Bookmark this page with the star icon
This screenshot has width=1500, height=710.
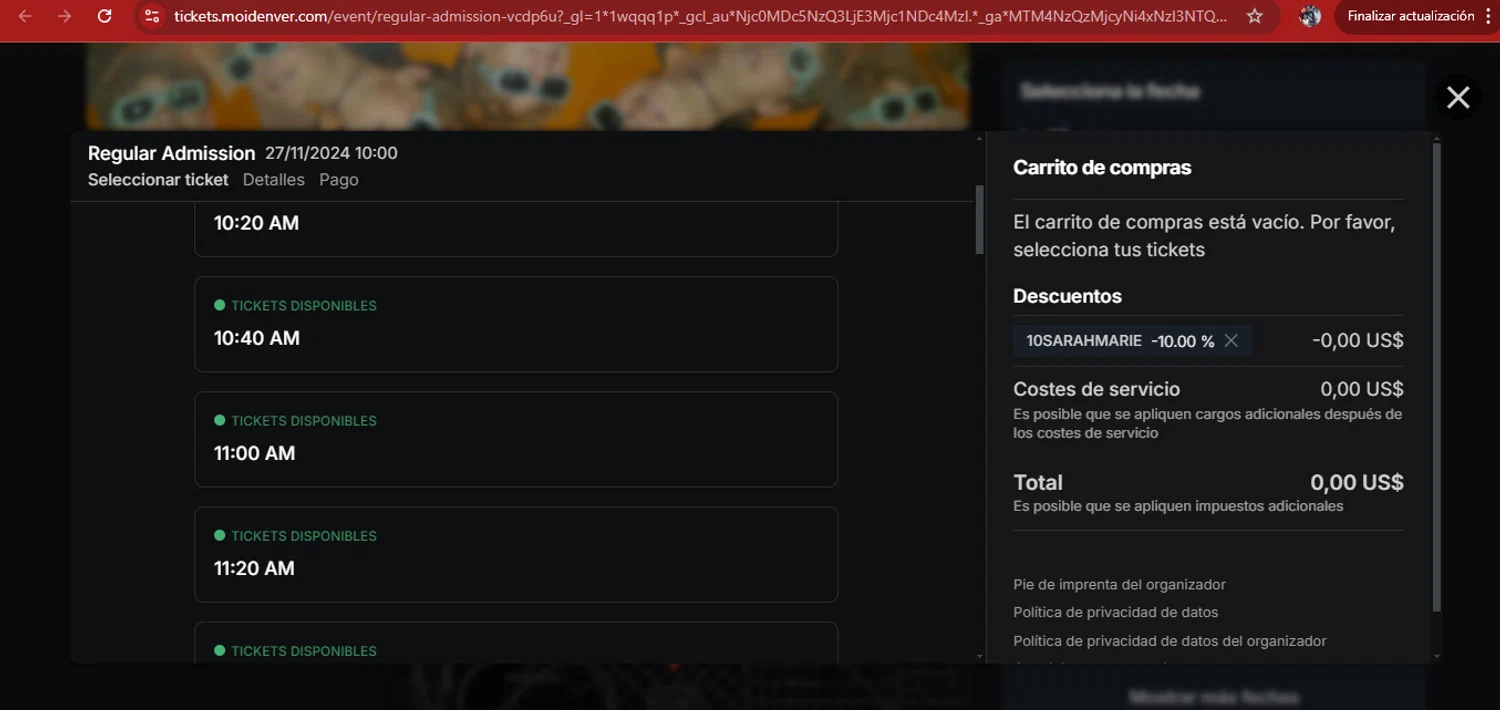tap(1255, 16)
